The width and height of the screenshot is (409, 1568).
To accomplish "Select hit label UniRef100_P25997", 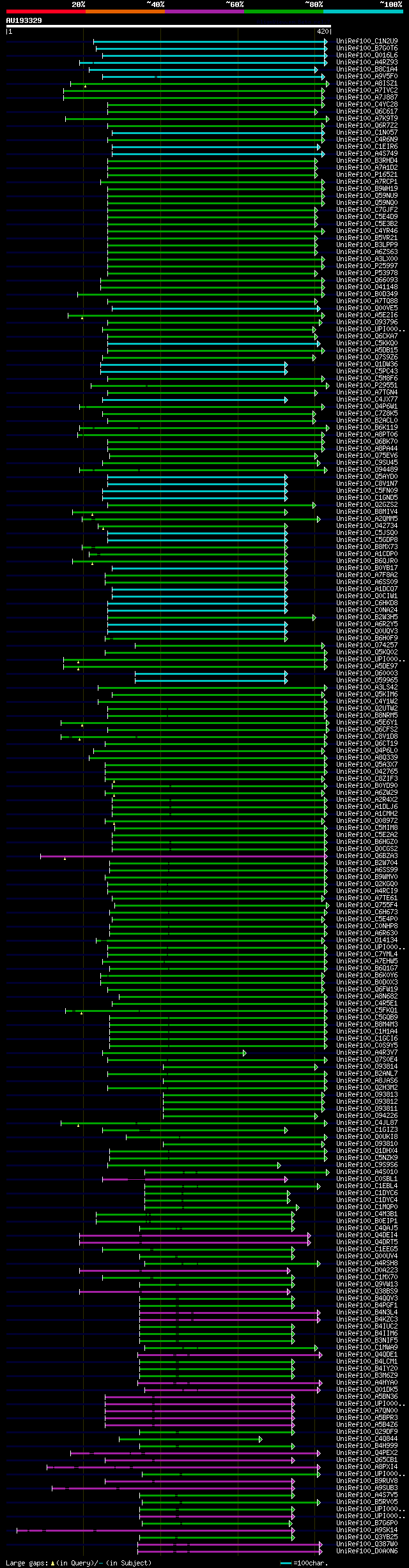I will (x=367, y=266).
